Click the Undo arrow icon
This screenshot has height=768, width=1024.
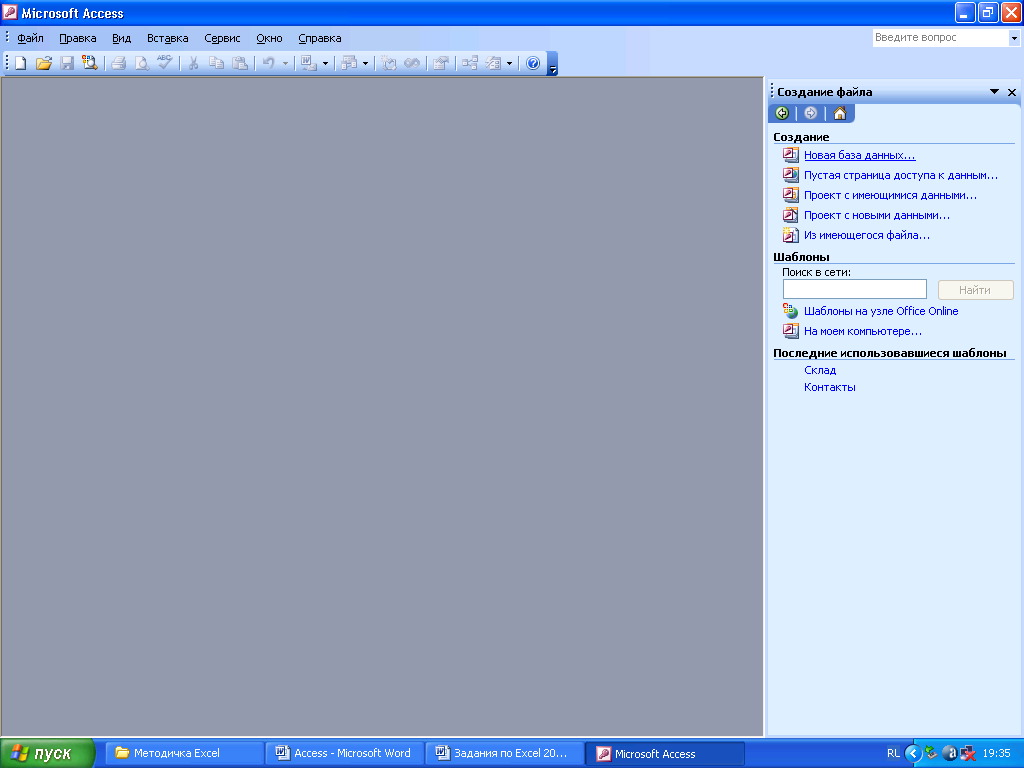click(x=268, y=63)
